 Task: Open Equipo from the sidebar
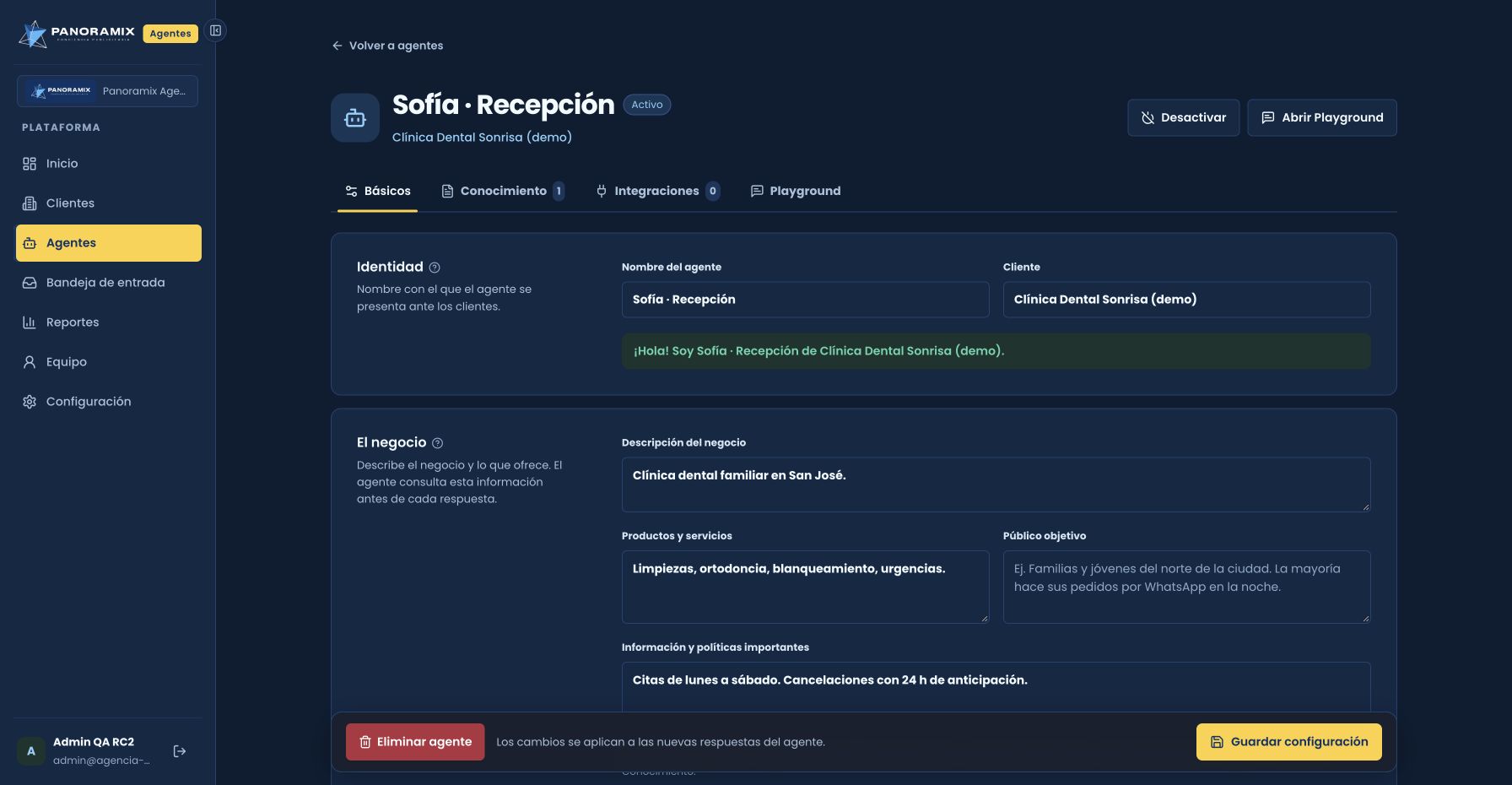(x=108, y=362)
